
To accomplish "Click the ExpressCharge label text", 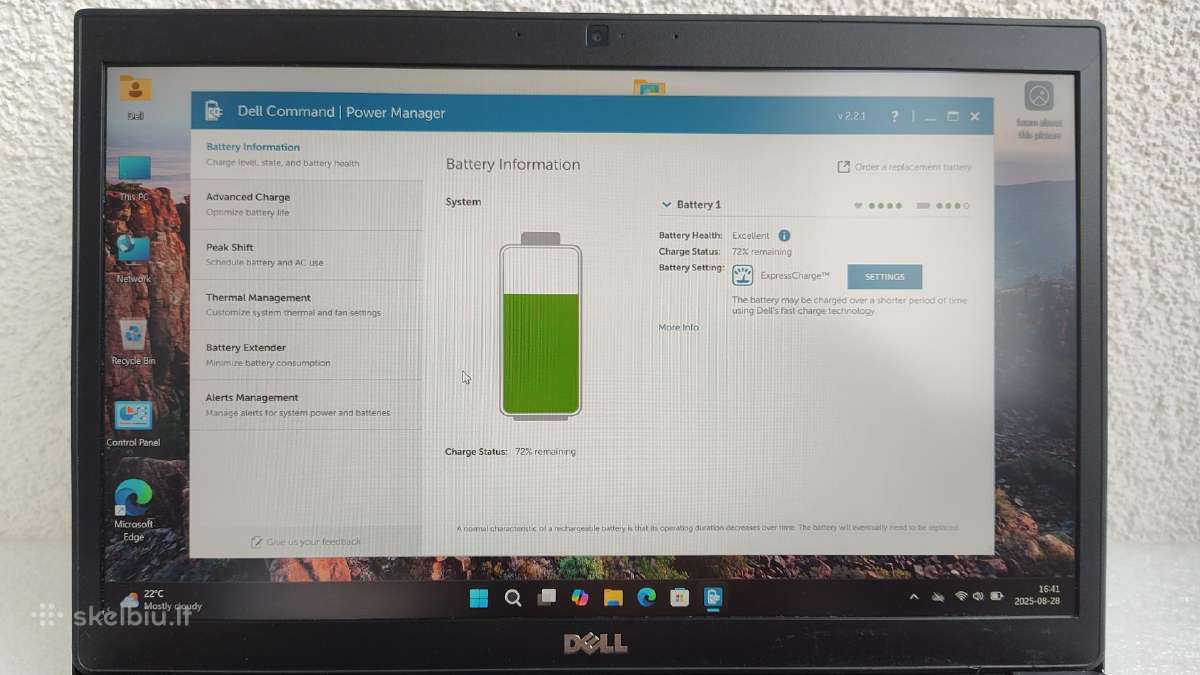I will point(795,275).
